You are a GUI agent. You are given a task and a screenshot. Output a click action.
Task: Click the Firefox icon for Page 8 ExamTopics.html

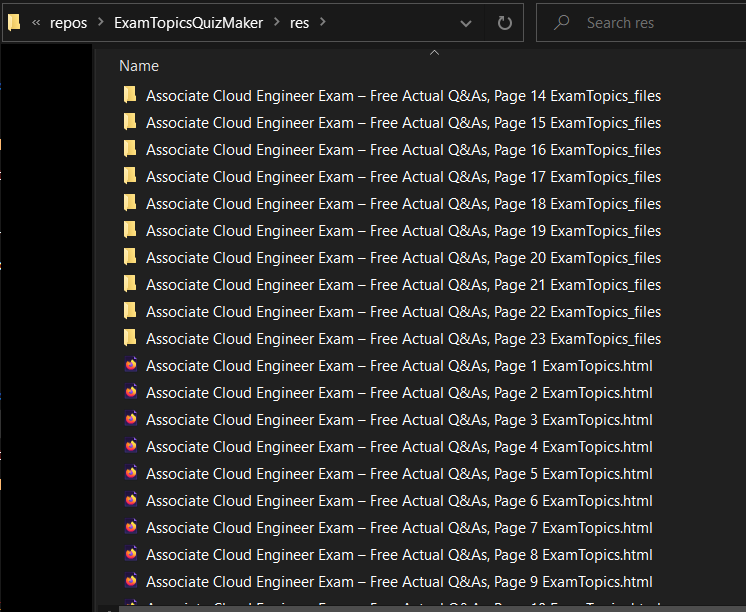click(131, 553)
